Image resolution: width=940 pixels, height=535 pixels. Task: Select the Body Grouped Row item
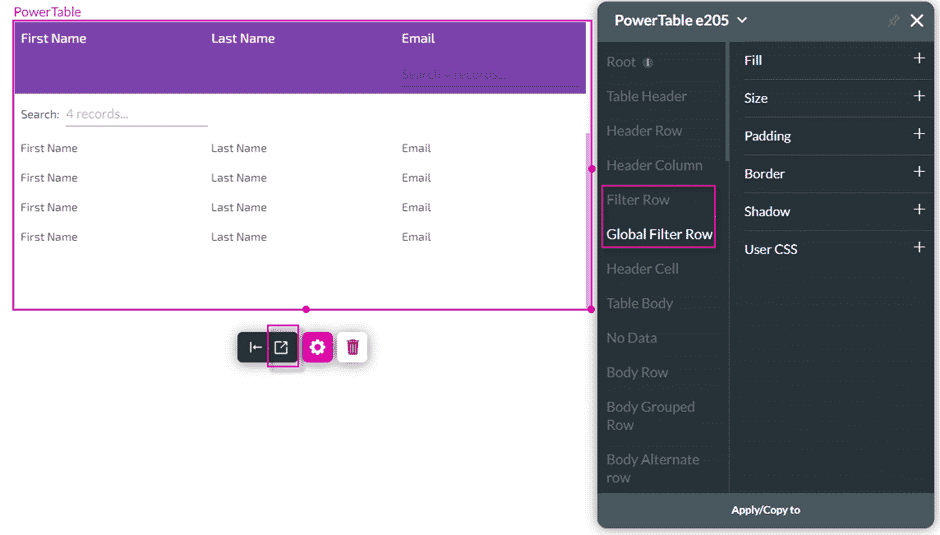(x=650, y=416)
